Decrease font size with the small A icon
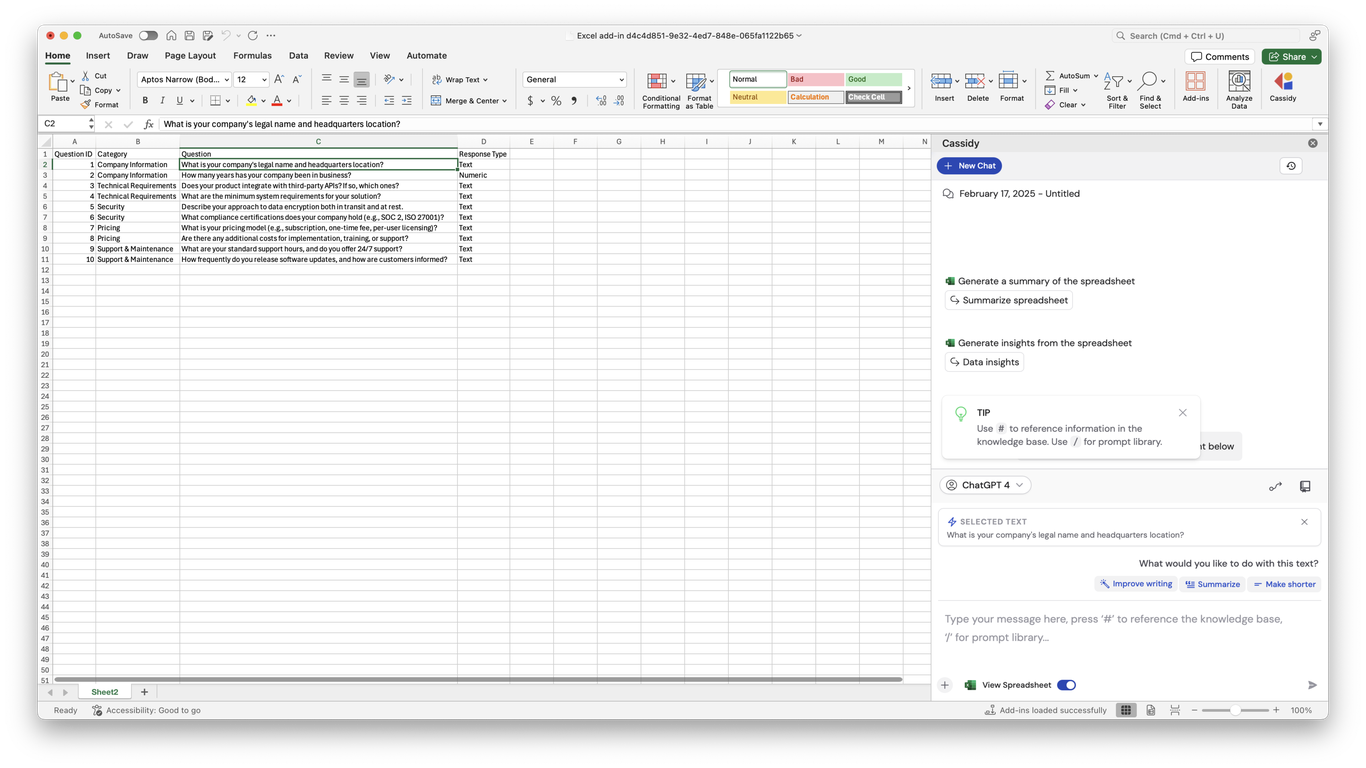This screenshot has width=1366, height=768. (x=296, y=79)
